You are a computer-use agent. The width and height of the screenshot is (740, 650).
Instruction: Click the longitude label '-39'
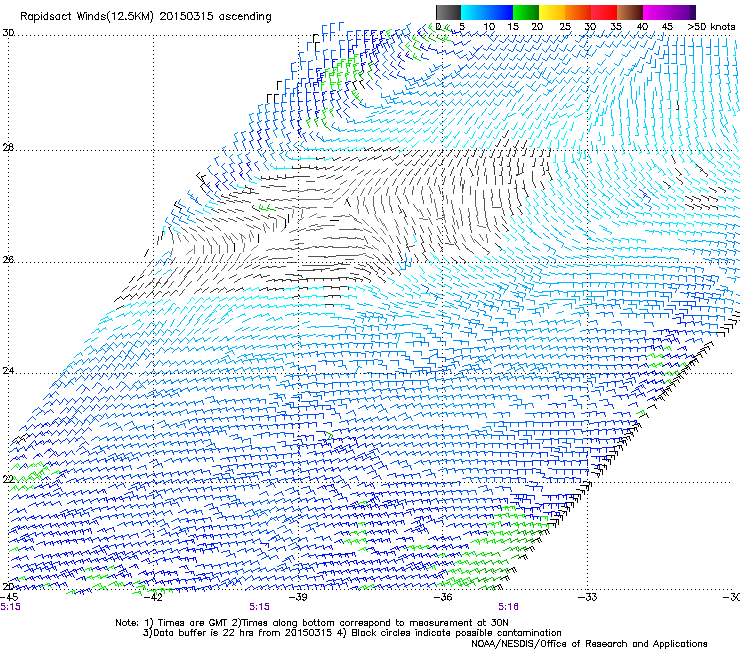click(298, 597)
